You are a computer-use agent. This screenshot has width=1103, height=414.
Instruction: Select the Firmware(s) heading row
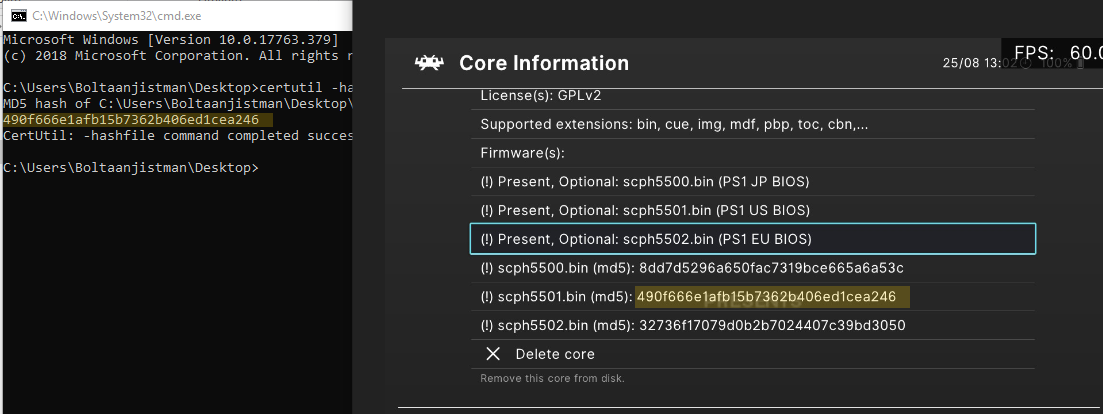coord(753,153)
